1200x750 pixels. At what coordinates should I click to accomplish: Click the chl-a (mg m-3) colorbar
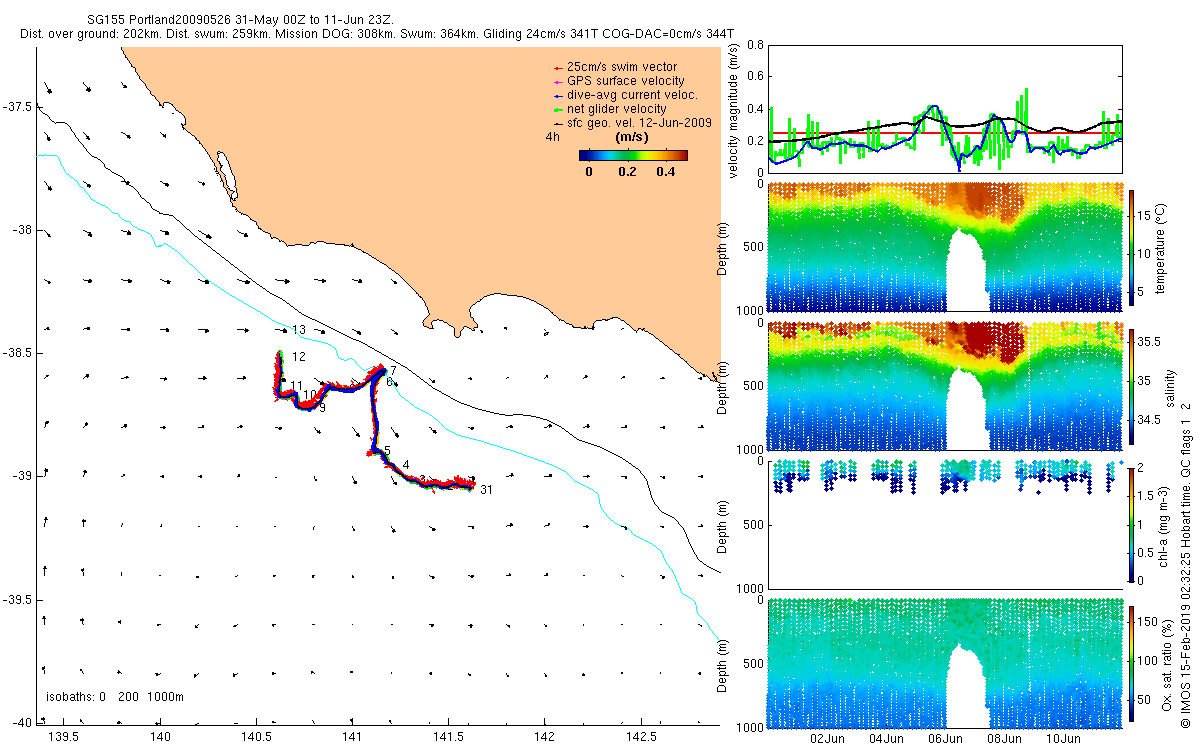1132,523
